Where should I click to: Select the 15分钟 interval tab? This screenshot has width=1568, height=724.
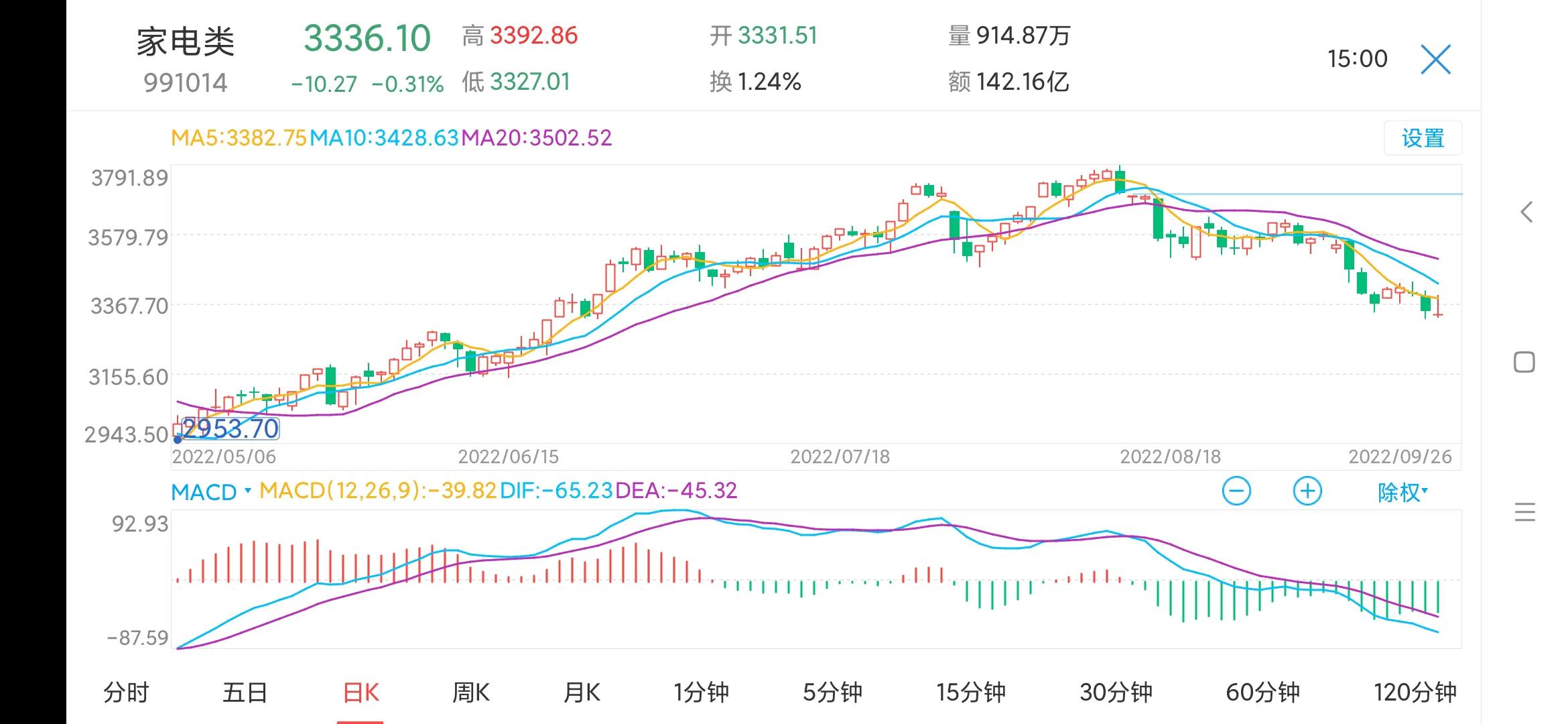click(970, 692)
